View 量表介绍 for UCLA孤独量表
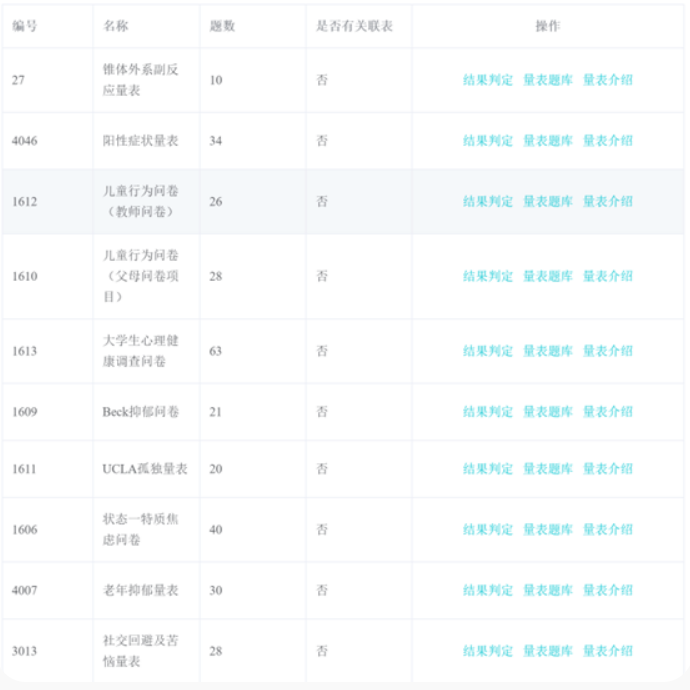Image resolution: width=690 pixels, height=690 pixels. point(607,469)
